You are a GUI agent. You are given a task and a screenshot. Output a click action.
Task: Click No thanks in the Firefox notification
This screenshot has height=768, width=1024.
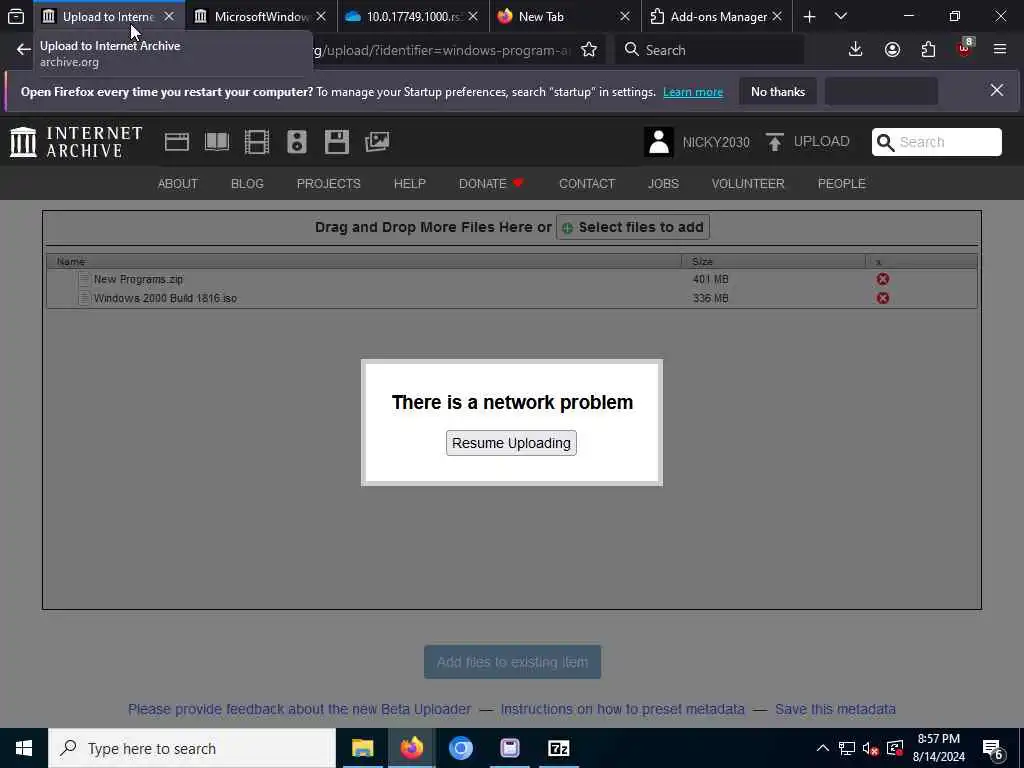(x=778, y=91)
